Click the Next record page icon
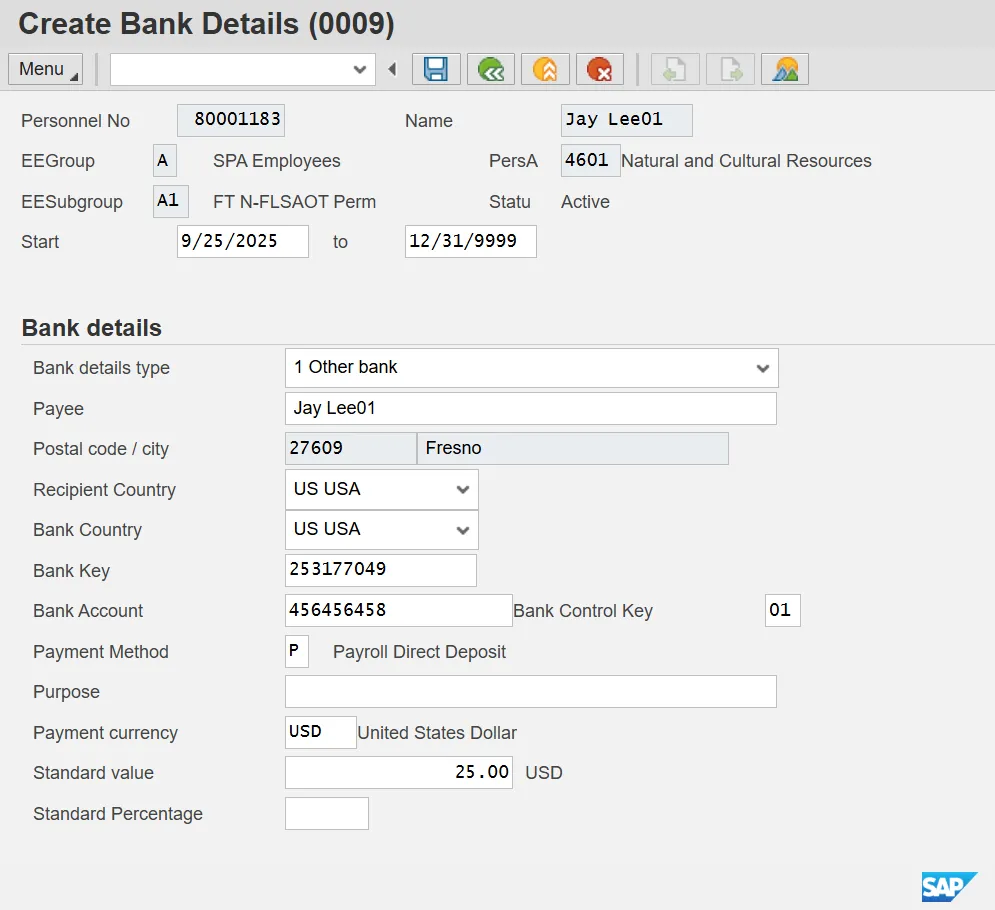The image size is (995, 910). tap(730, 69)
